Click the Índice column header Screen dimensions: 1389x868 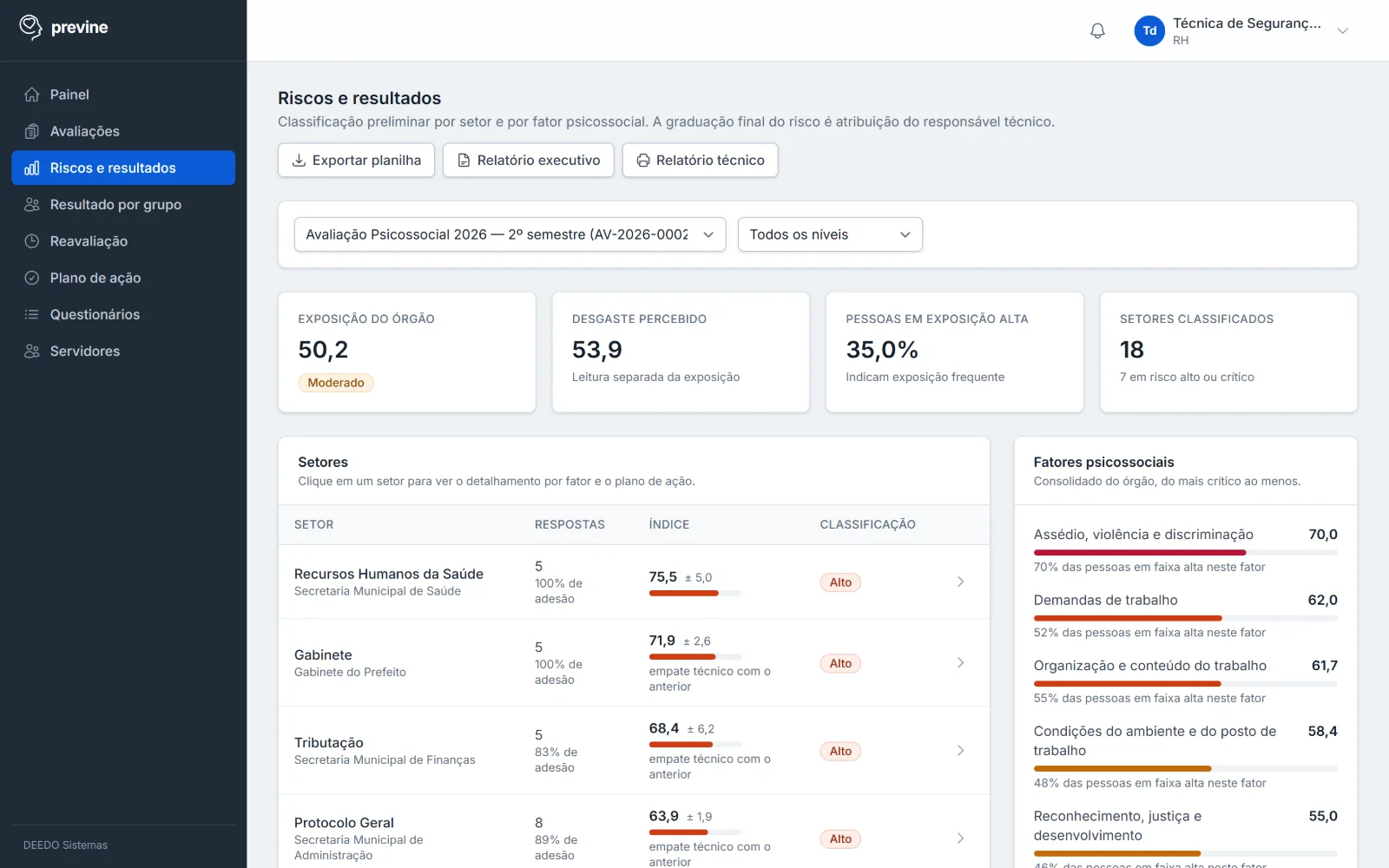[669, 525]
